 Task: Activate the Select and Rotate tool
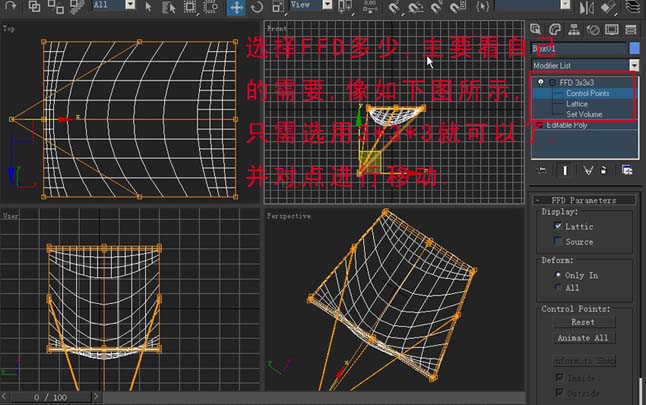257,7
